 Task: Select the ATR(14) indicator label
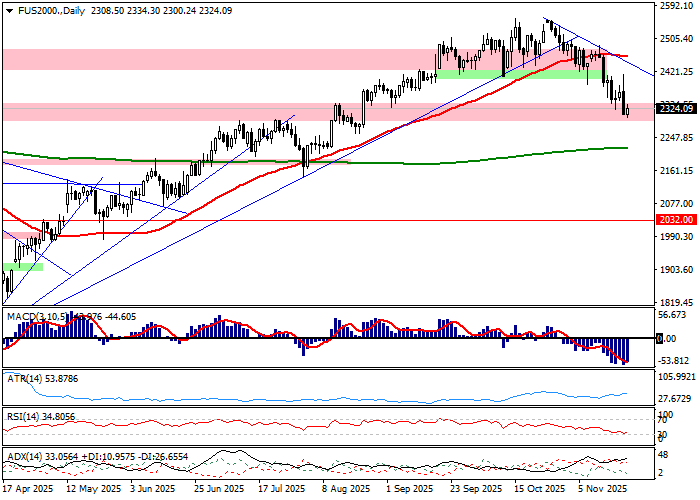click(x=22, y=379)
